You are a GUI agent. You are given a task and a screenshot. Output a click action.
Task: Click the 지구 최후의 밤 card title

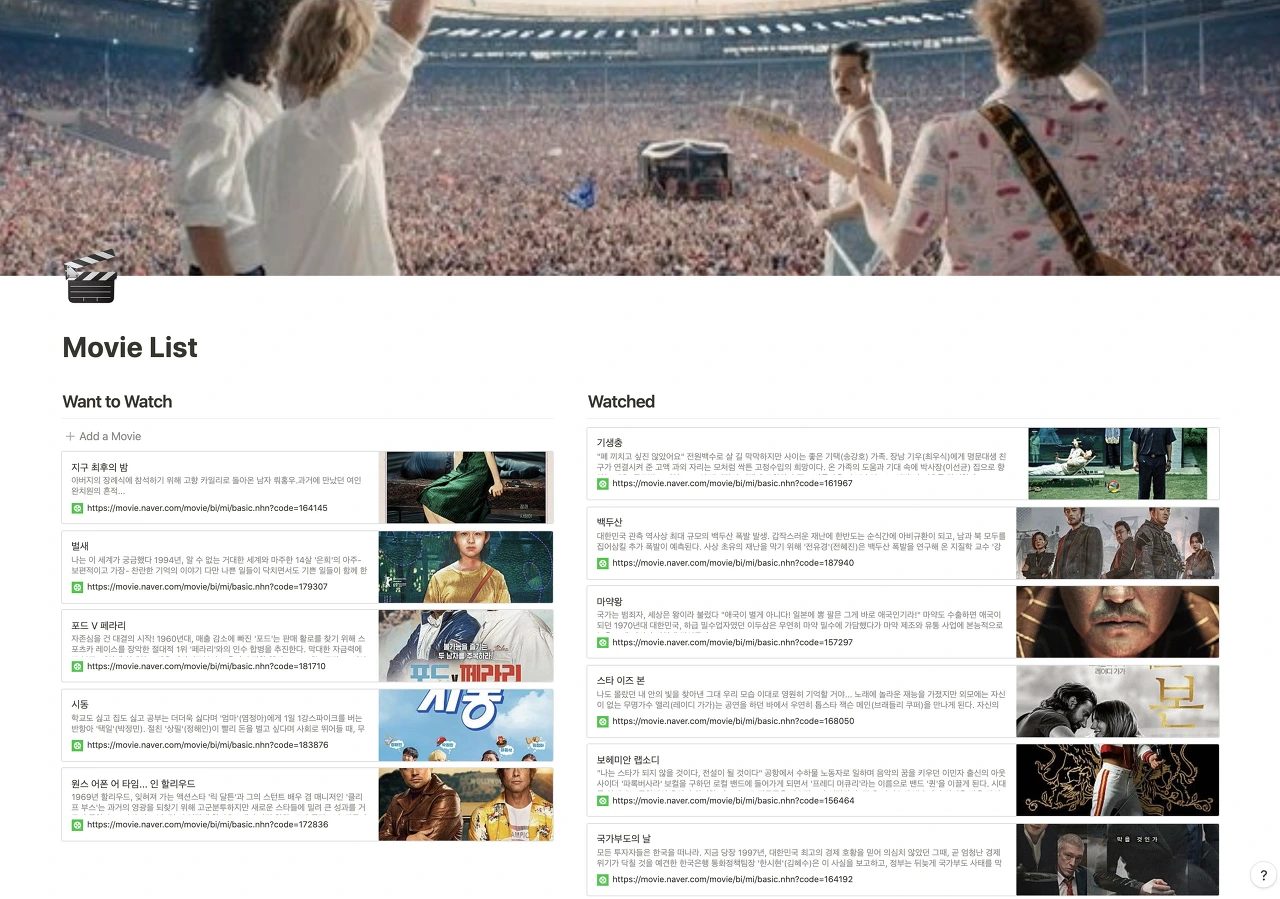100,467
